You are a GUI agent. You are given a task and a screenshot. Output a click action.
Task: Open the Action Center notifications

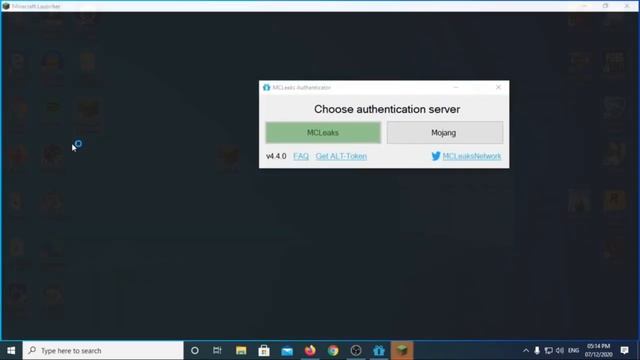coord(624,350)
